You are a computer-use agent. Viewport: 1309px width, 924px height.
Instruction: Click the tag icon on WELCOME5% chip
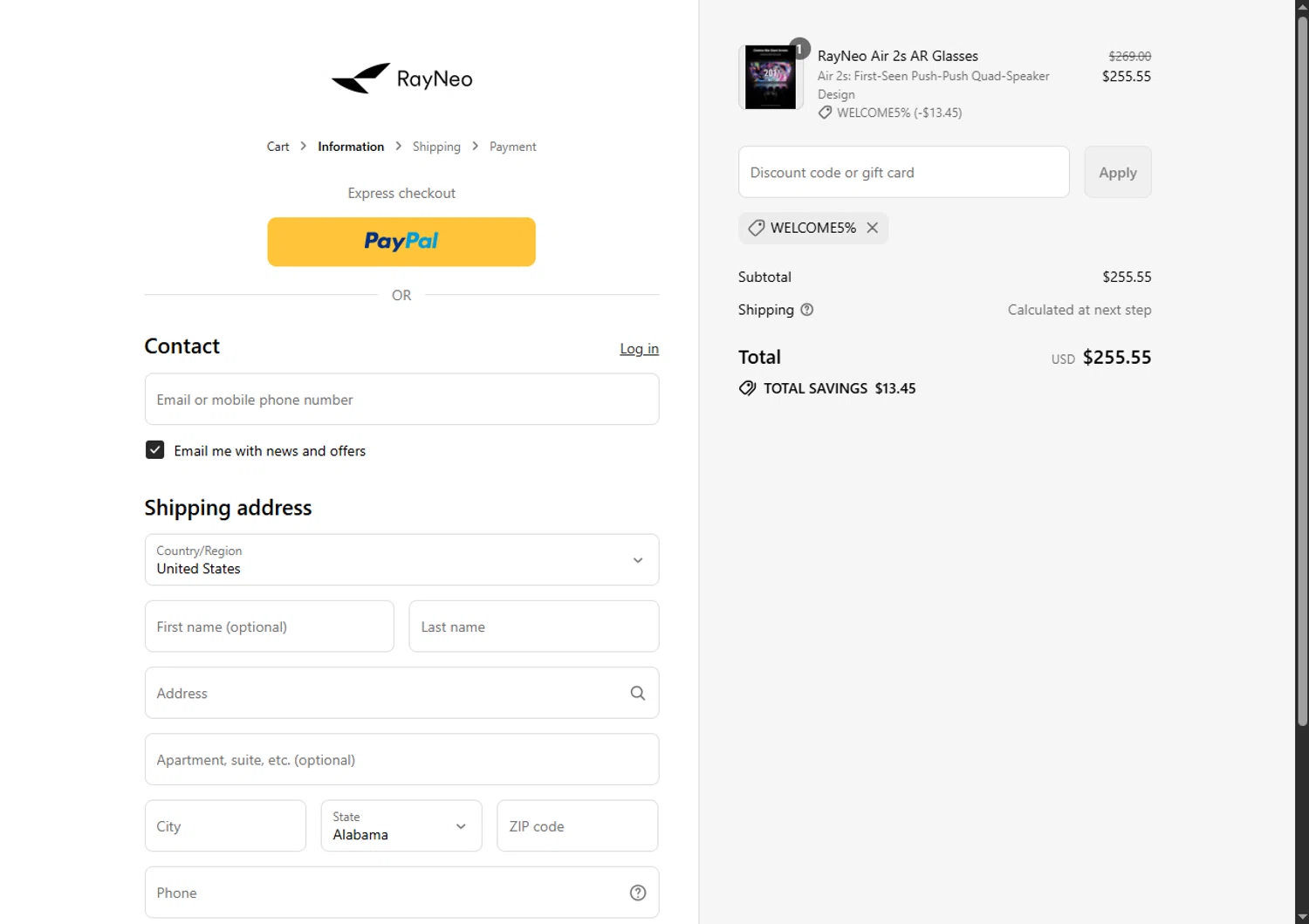(x=757, y=228)
